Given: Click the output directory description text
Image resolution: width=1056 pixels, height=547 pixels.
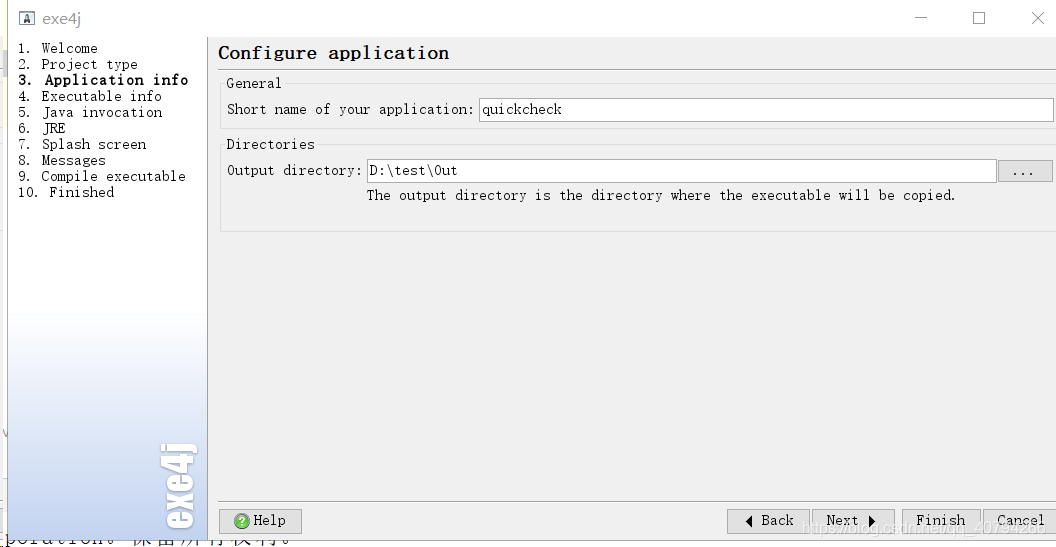Looking at the screenshot, I should tap(661, 195).
